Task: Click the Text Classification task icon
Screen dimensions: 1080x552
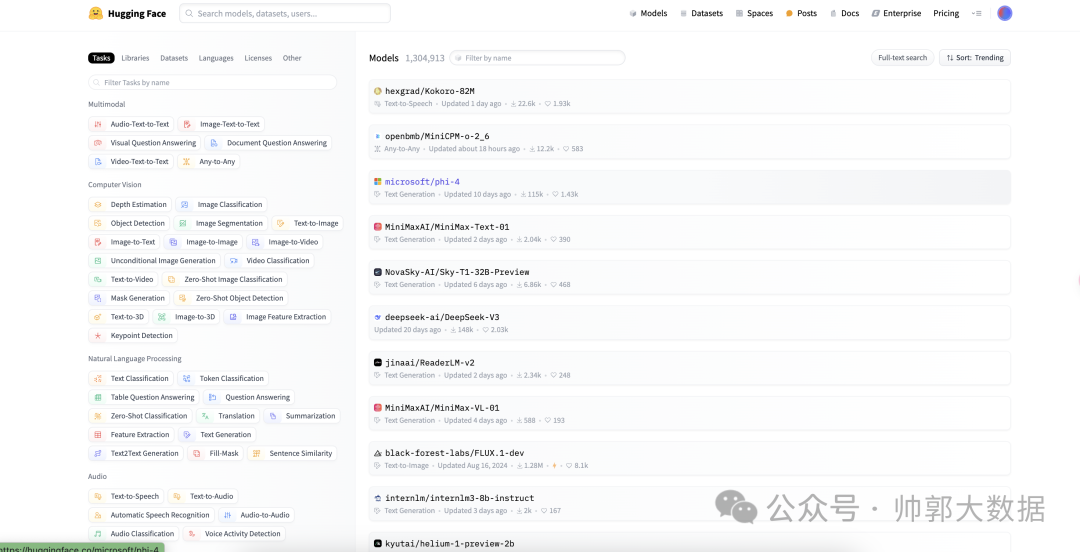Action: tap(98, 378)
